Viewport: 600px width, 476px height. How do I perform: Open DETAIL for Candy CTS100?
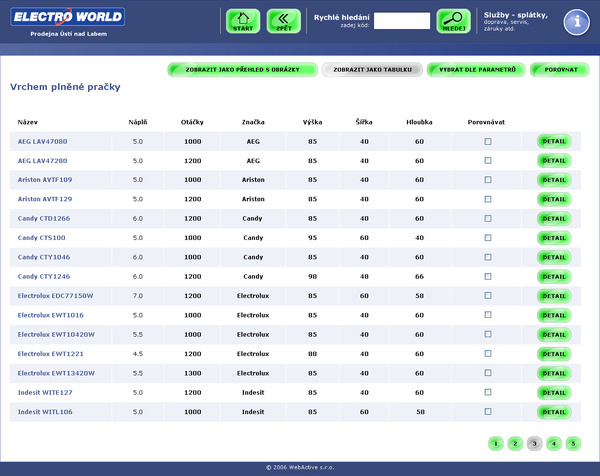coord(554,238)
